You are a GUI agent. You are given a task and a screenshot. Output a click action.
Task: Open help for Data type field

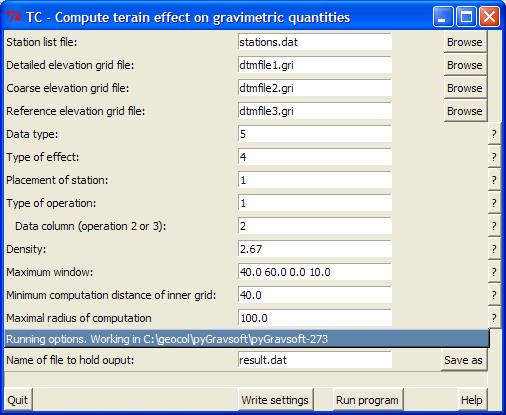(494, 134)
